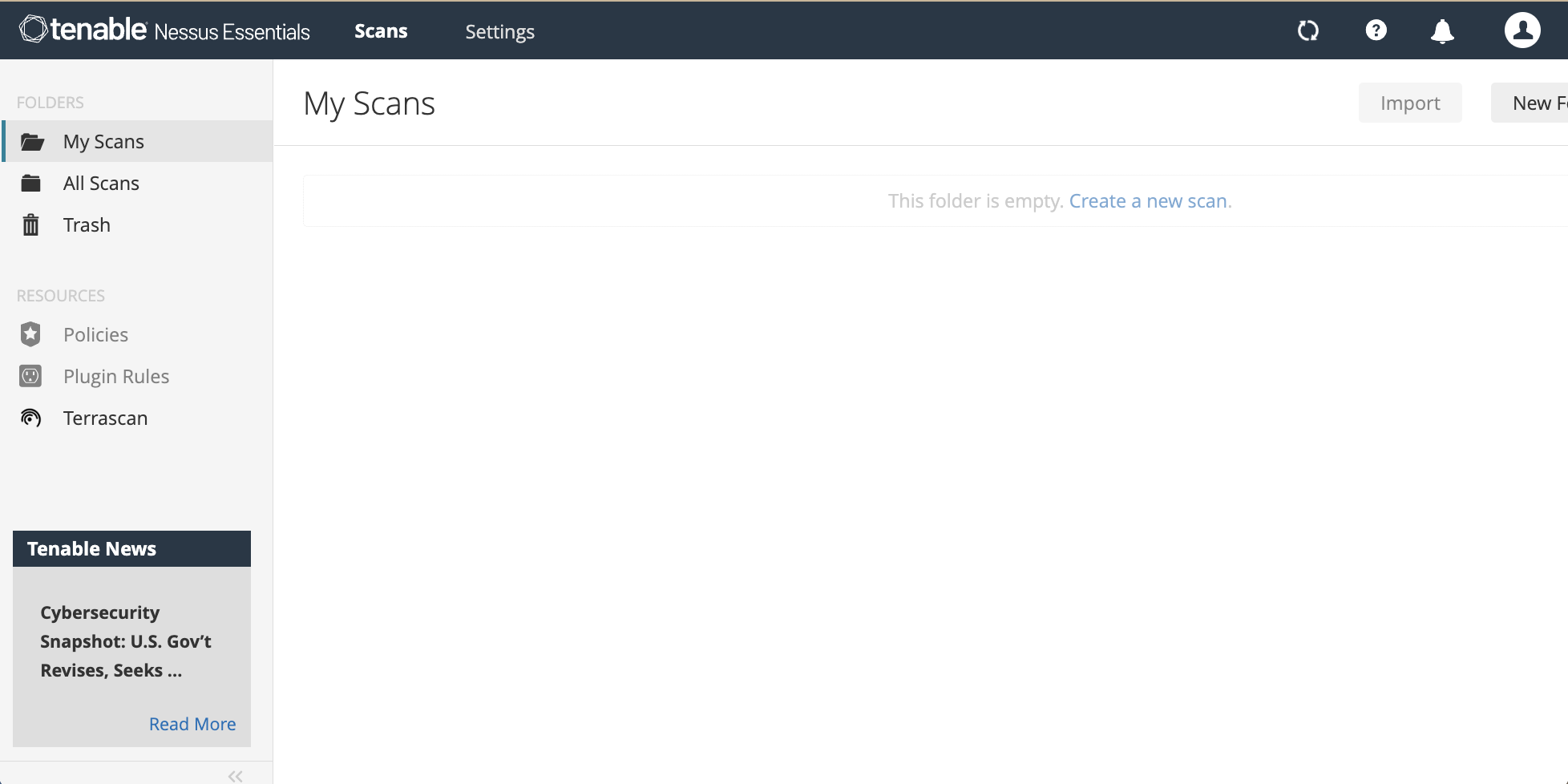This screenshot has width=1568, height=784.
Task: Click the Tenable Nessus Essentials logo
Action: click(164, 30)
